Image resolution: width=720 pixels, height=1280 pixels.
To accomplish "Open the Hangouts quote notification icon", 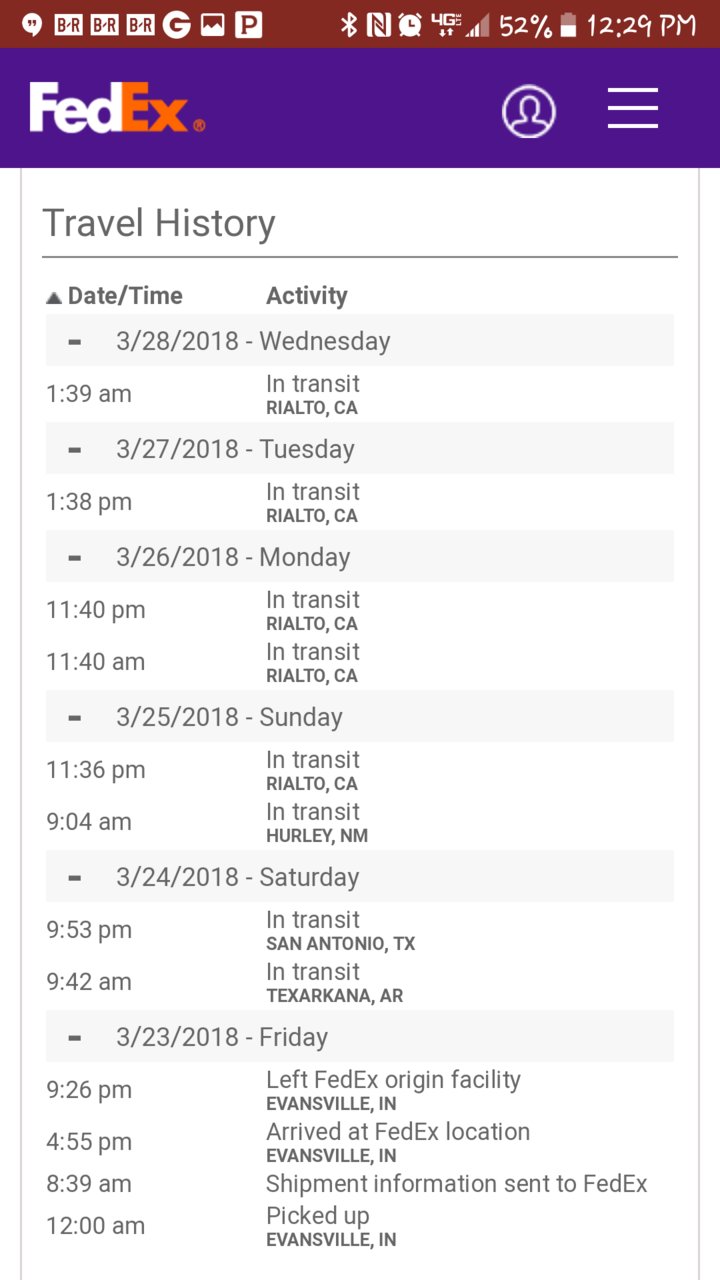I will coord(32,25).
